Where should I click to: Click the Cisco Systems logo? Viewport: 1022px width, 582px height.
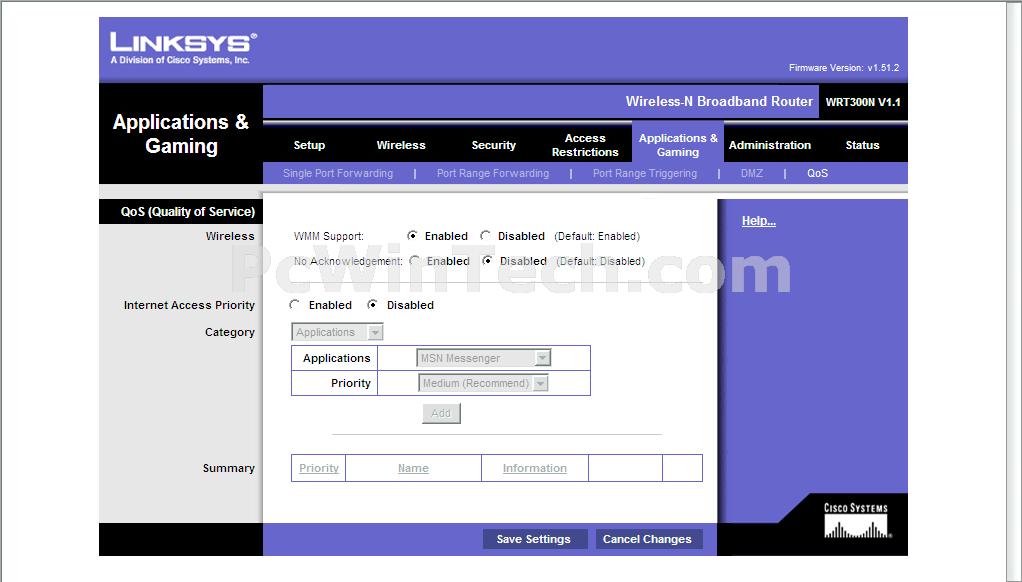pos(856,520)
